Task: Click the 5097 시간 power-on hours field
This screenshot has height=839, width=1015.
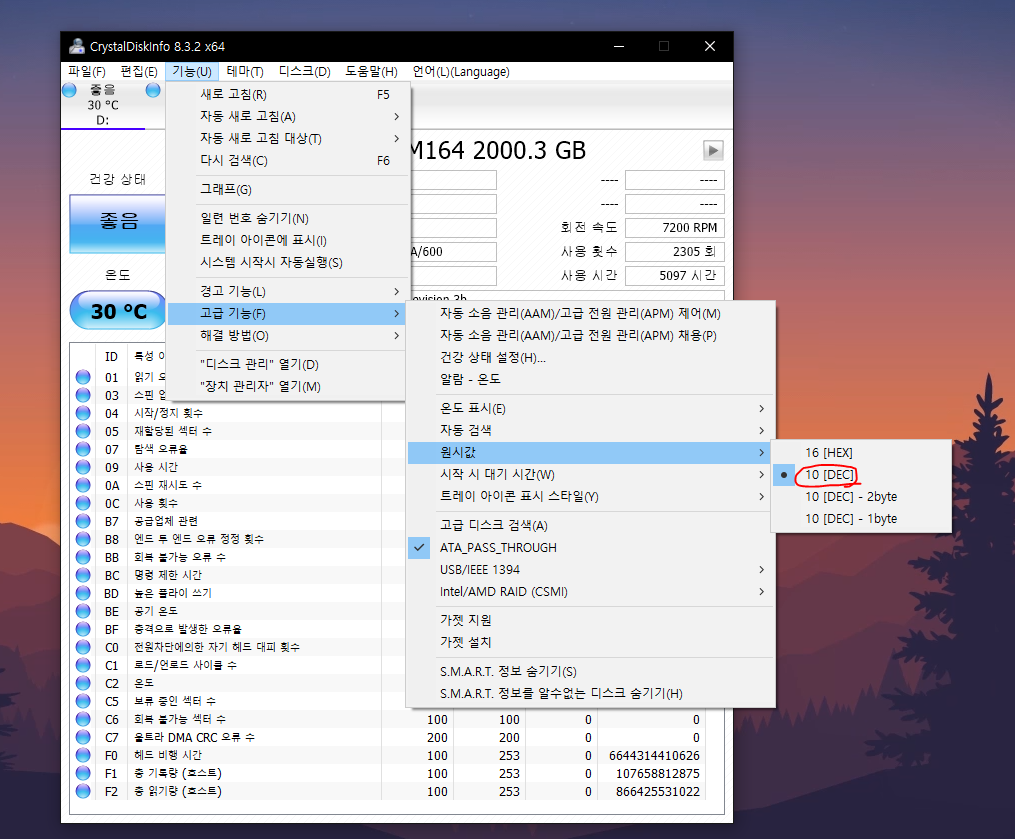Action: coord(675,276)
